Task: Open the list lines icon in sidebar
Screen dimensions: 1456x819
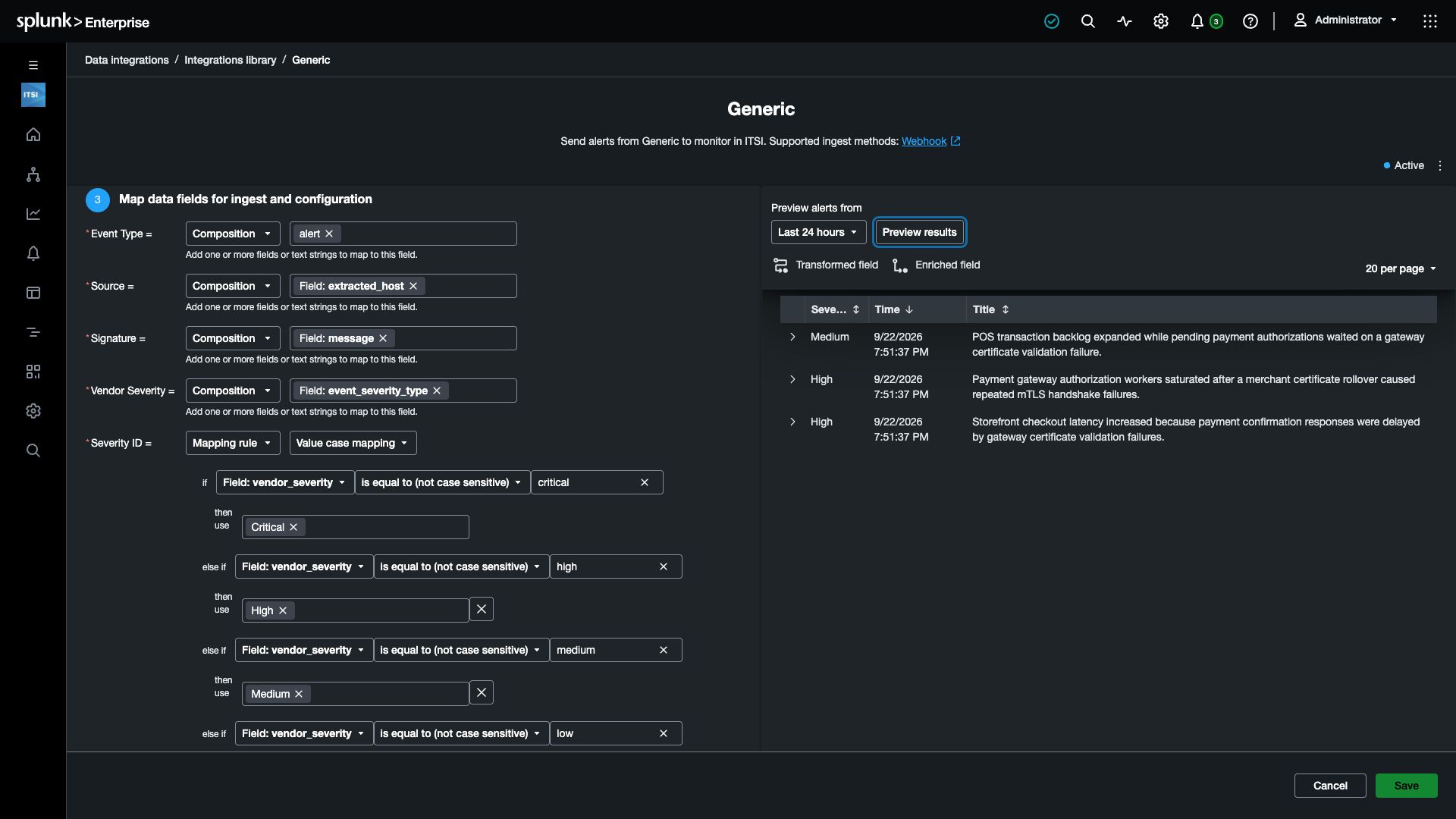Action: click(33, 332)
